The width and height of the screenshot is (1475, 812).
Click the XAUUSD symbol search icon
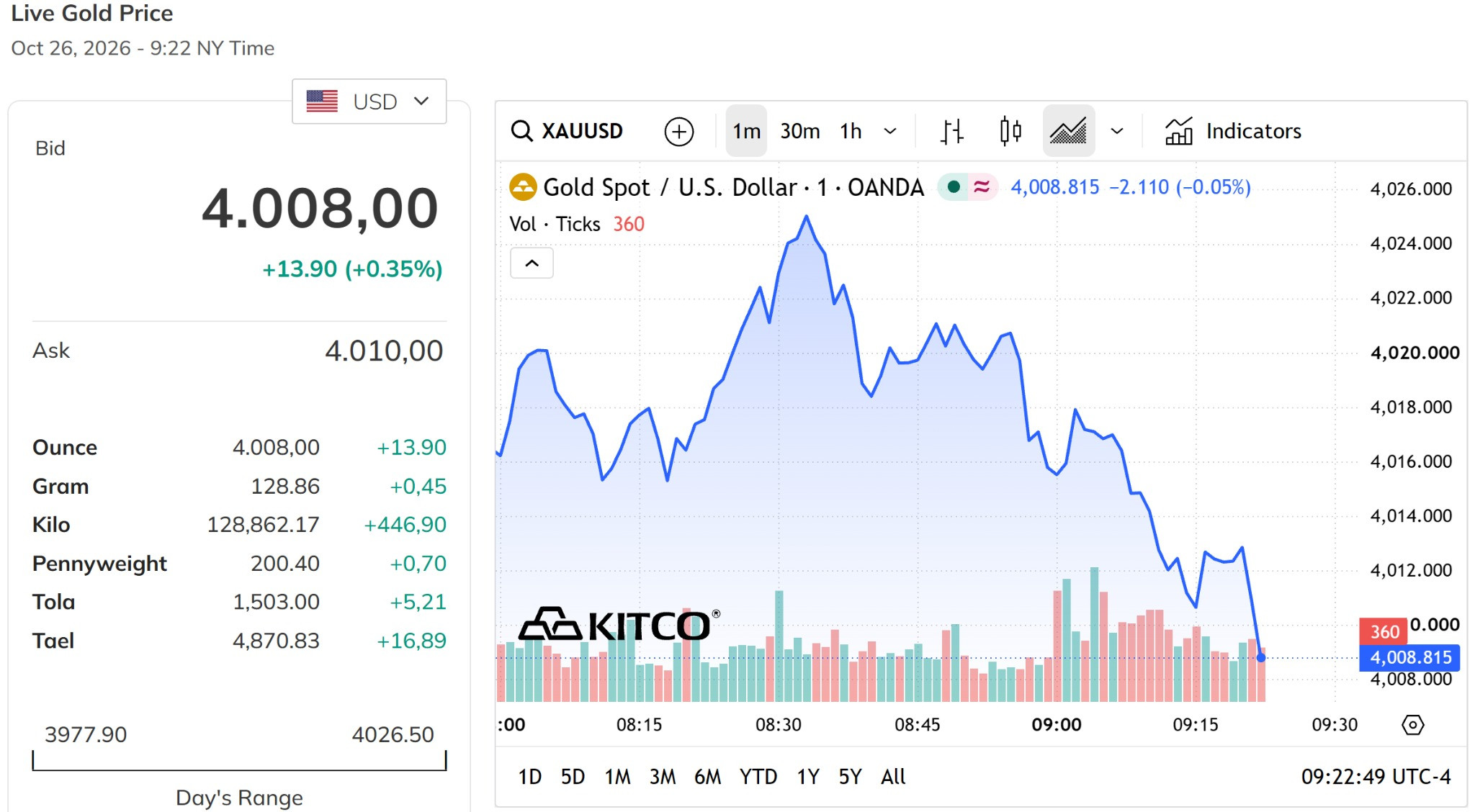point(521,131)
